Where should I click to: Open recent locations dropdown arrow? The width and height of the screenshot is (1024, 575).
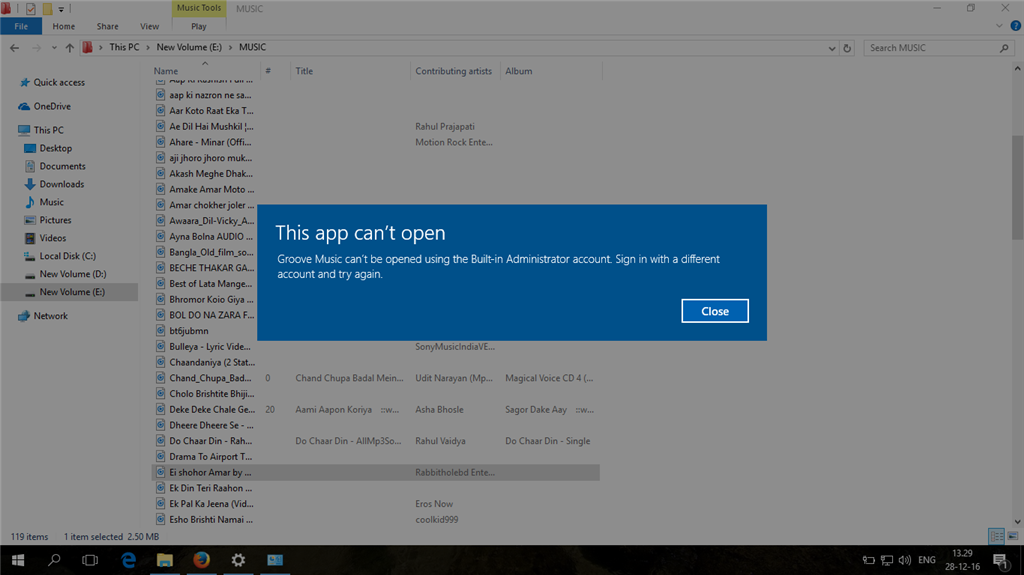coord(54,48)
